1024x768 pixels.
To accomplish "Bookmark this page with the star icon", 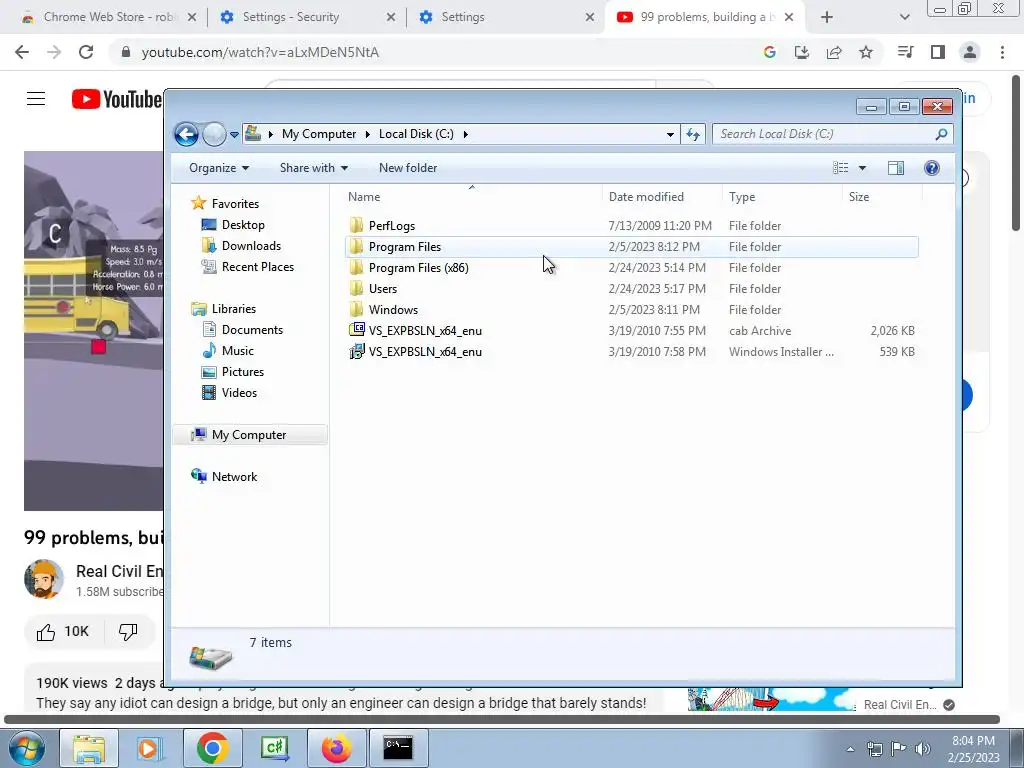I will [x=866, y=52].
